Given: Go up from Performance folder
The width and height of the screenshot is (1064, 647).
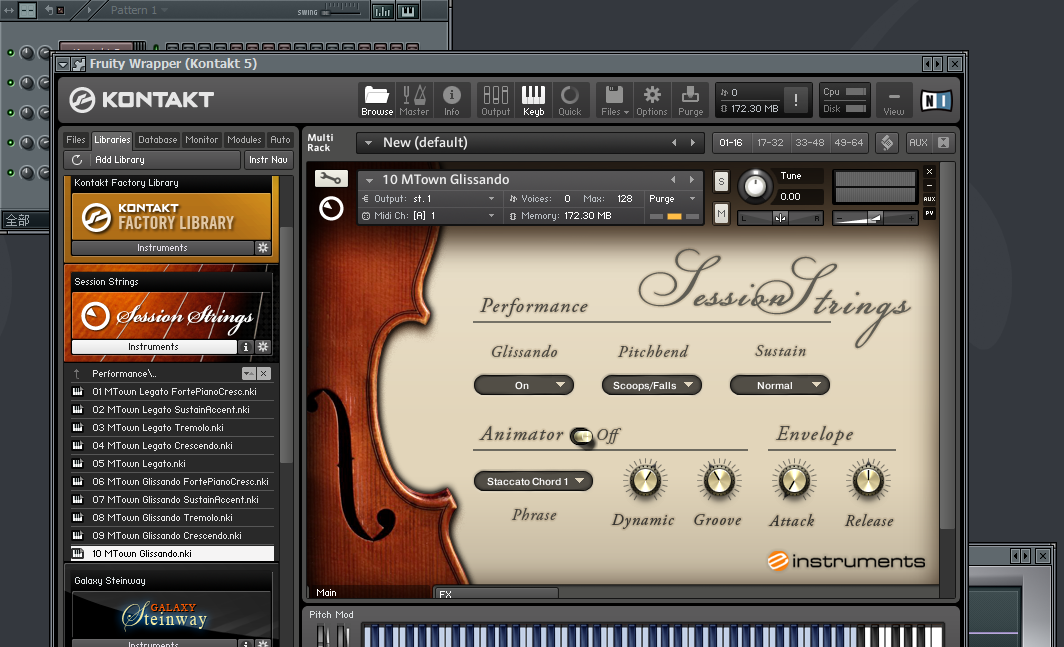Looking at the screenshot, I should [77, 373].
